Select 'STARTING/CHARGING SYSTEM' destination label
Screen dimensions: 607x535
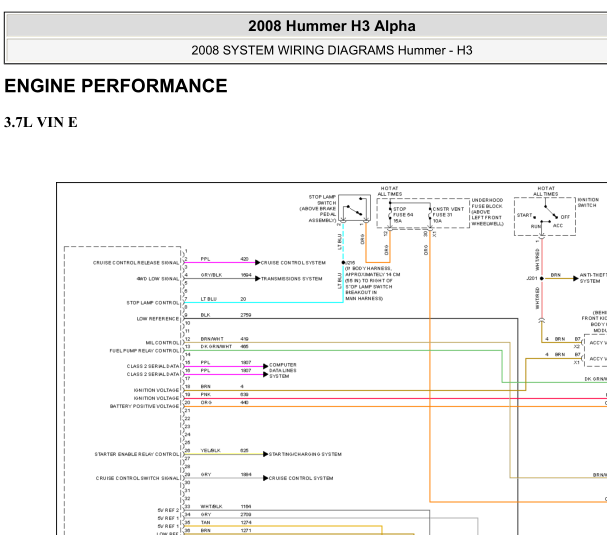[305, 454]
